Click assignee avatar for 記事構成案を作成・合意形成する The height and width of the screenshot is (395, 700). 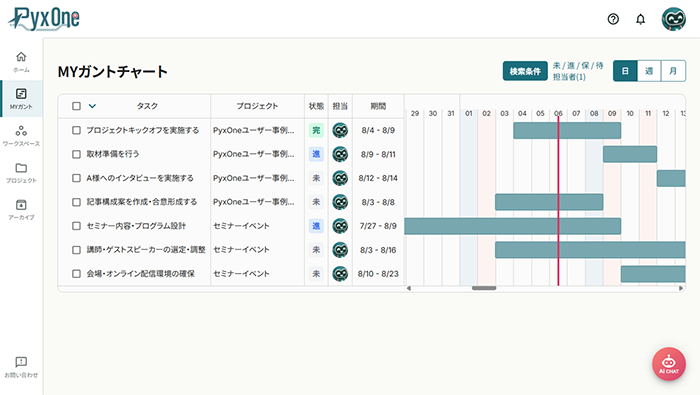340,202
